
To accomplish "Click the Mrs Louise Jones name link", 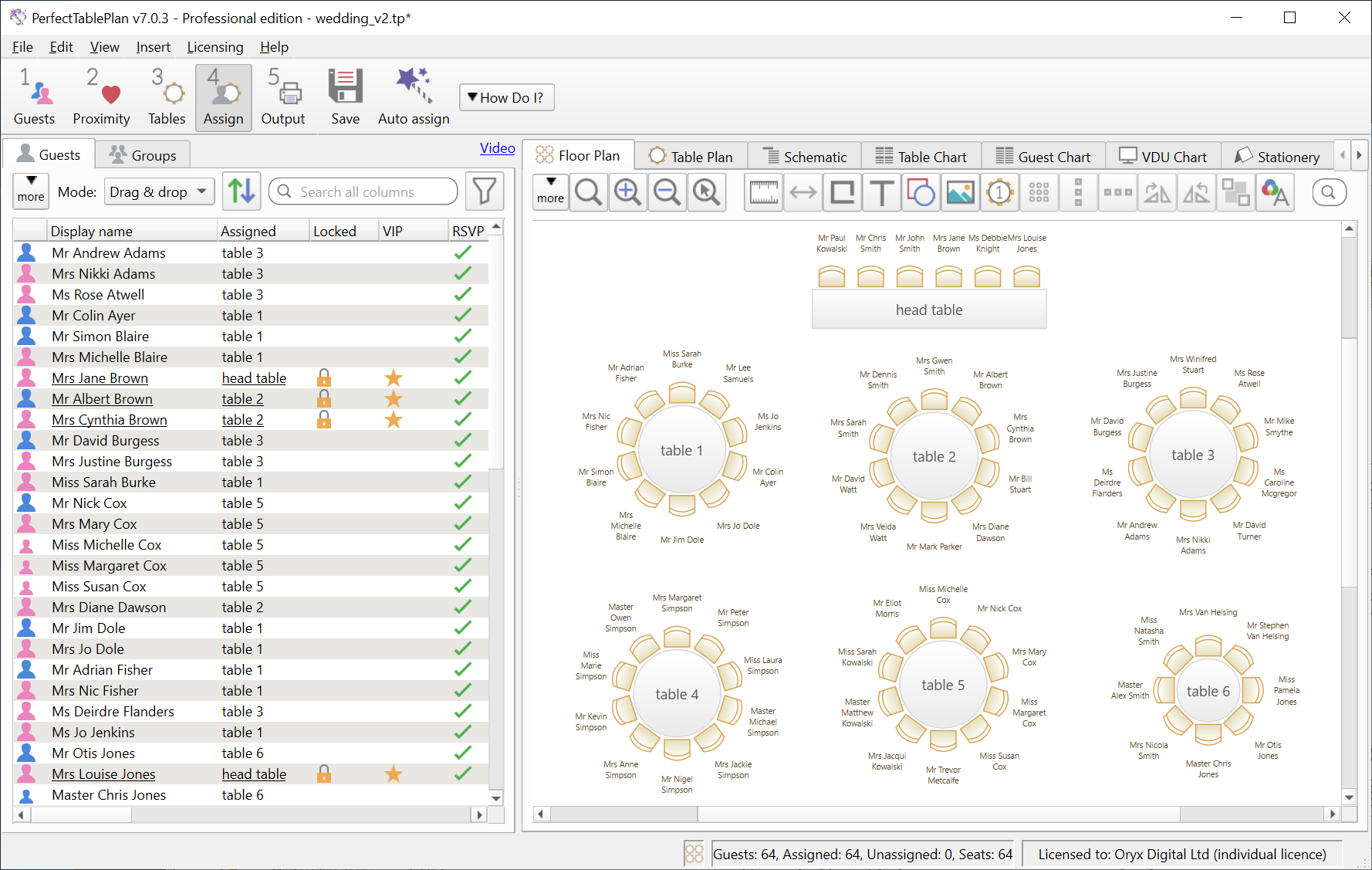I will 103,774.
